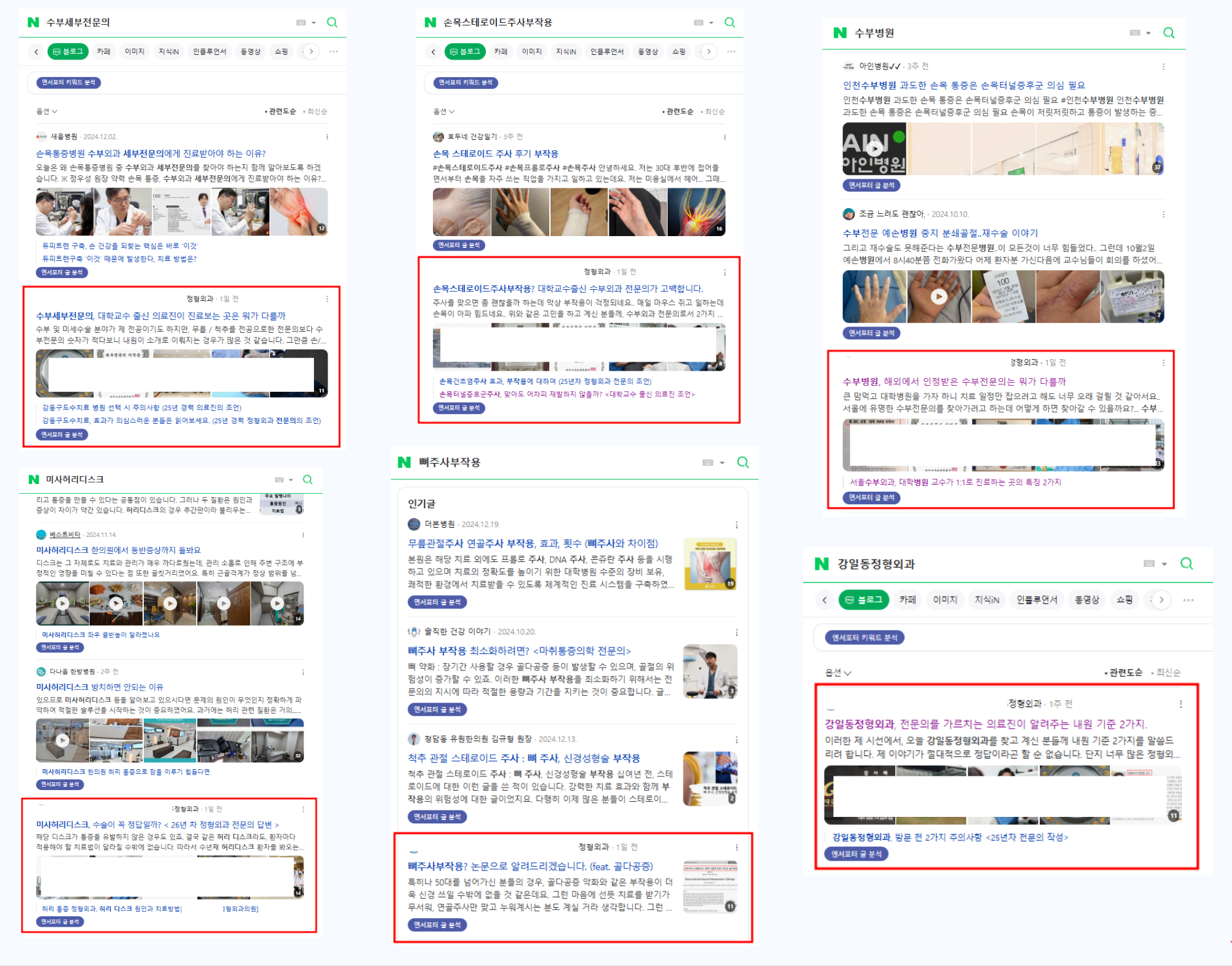Viewport: 1232px width, 966px height.
Task: Select 관련도순 sort in 수부세부전문의 panel
Action: coord(282,111)
